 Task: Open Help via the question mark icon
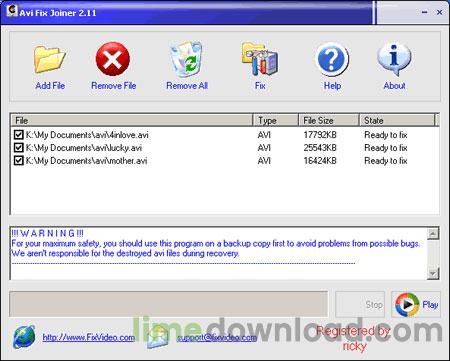(332, 60)
